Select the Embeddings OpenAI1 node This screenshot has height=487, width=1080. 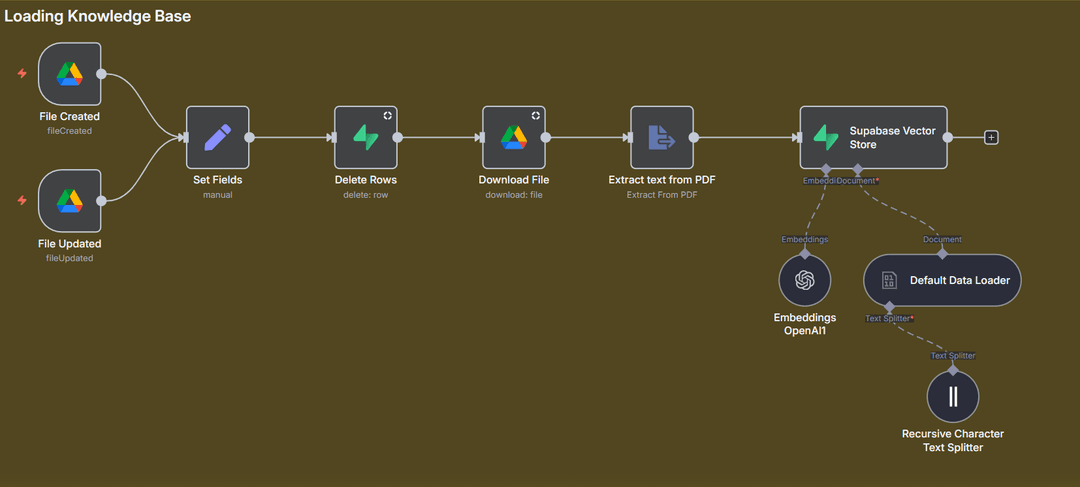[805, 281]
